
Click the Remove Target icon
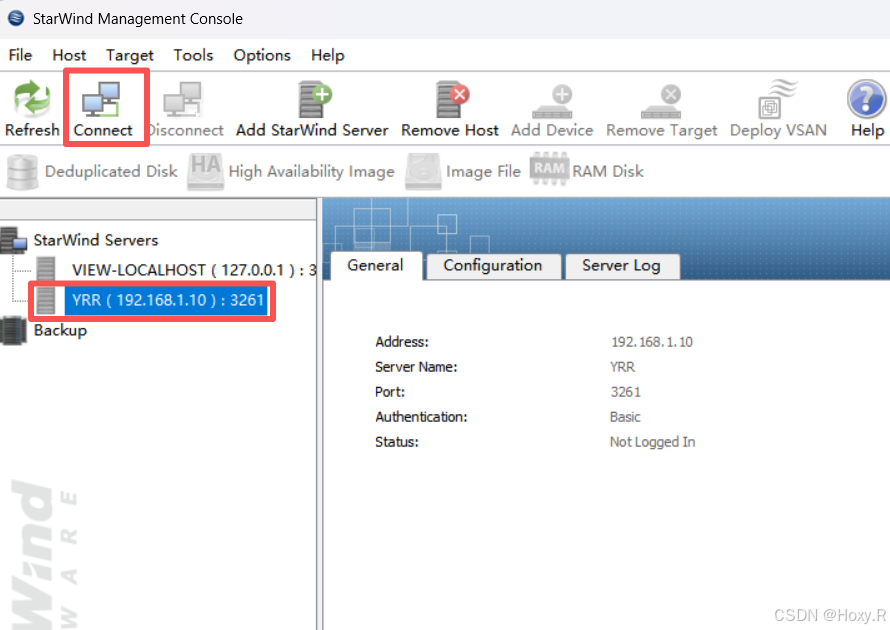pos(661,101)
